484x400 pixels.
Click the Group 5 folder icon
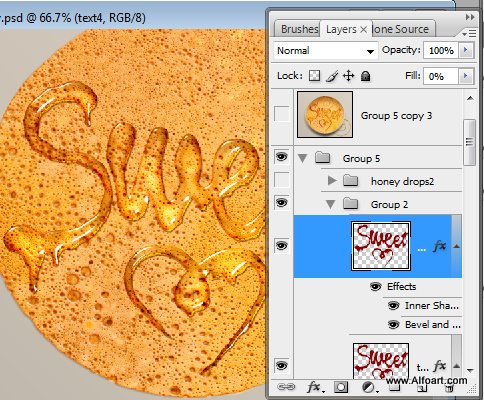[x=323, y=158]
